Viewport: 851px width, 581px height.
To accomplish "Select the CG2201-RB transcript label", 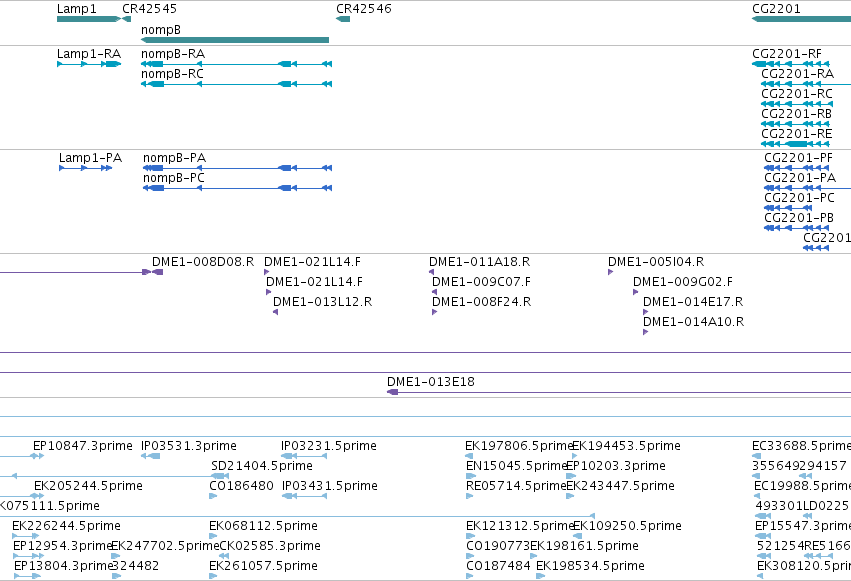I will point(796,114).
